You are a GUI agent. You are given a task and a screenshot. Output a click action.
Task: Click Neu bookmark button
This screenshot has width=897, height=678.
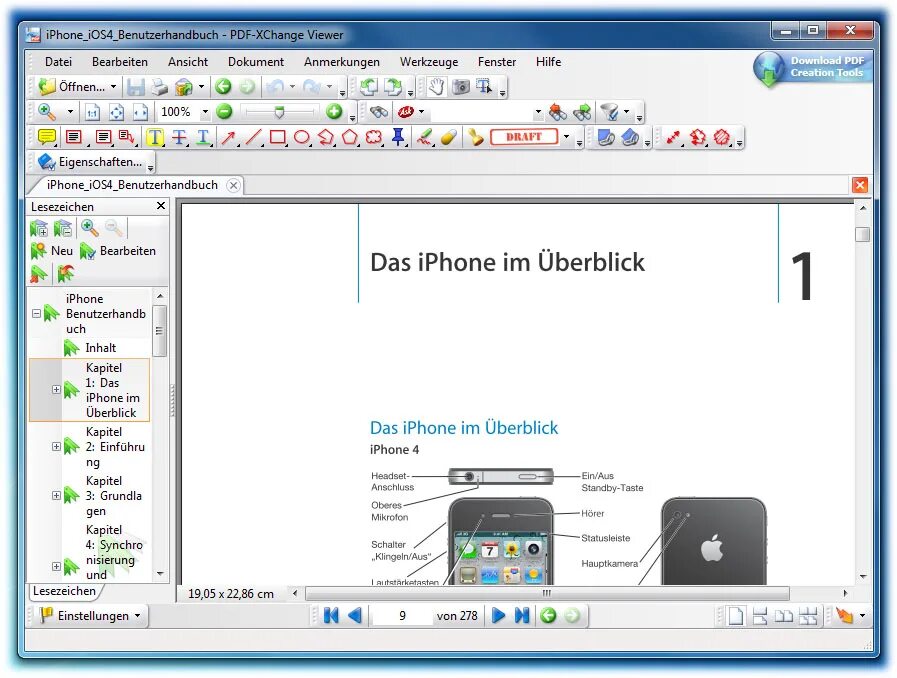click(53, 251)
